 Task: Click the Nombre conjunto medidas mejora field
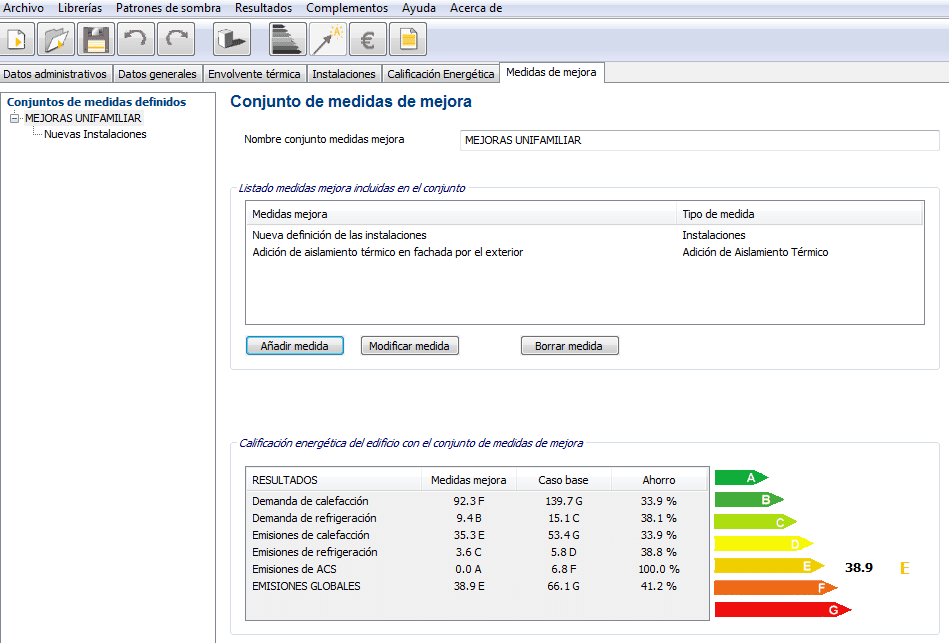tap(697, 140)
